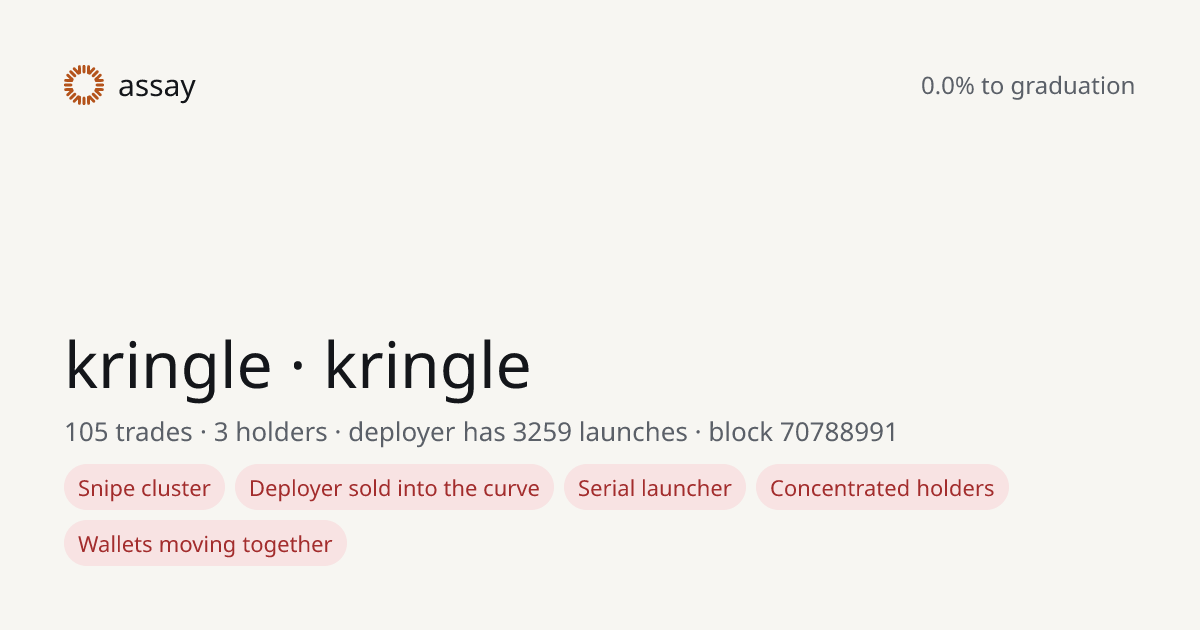
Task: Select the 0.0% to graduation indicator
Action: (1028, 86)
